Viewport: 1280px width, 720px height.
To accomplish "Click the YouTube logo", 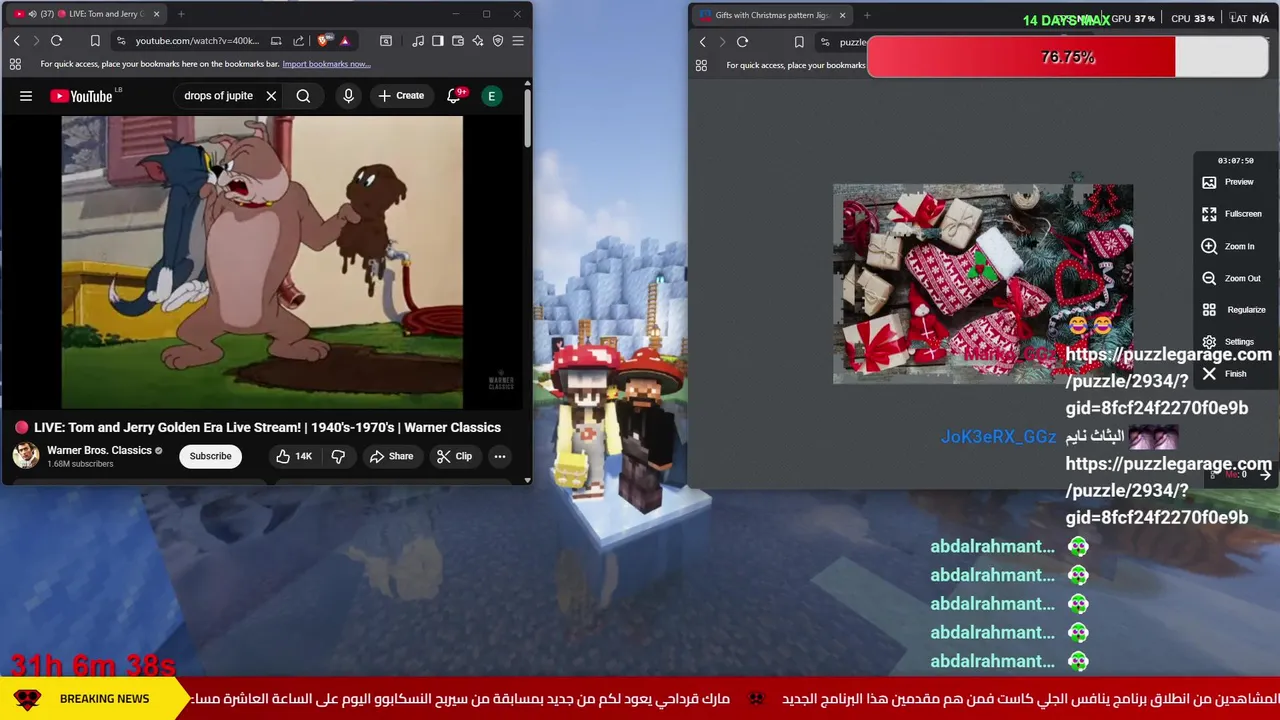I will point(82,96).
